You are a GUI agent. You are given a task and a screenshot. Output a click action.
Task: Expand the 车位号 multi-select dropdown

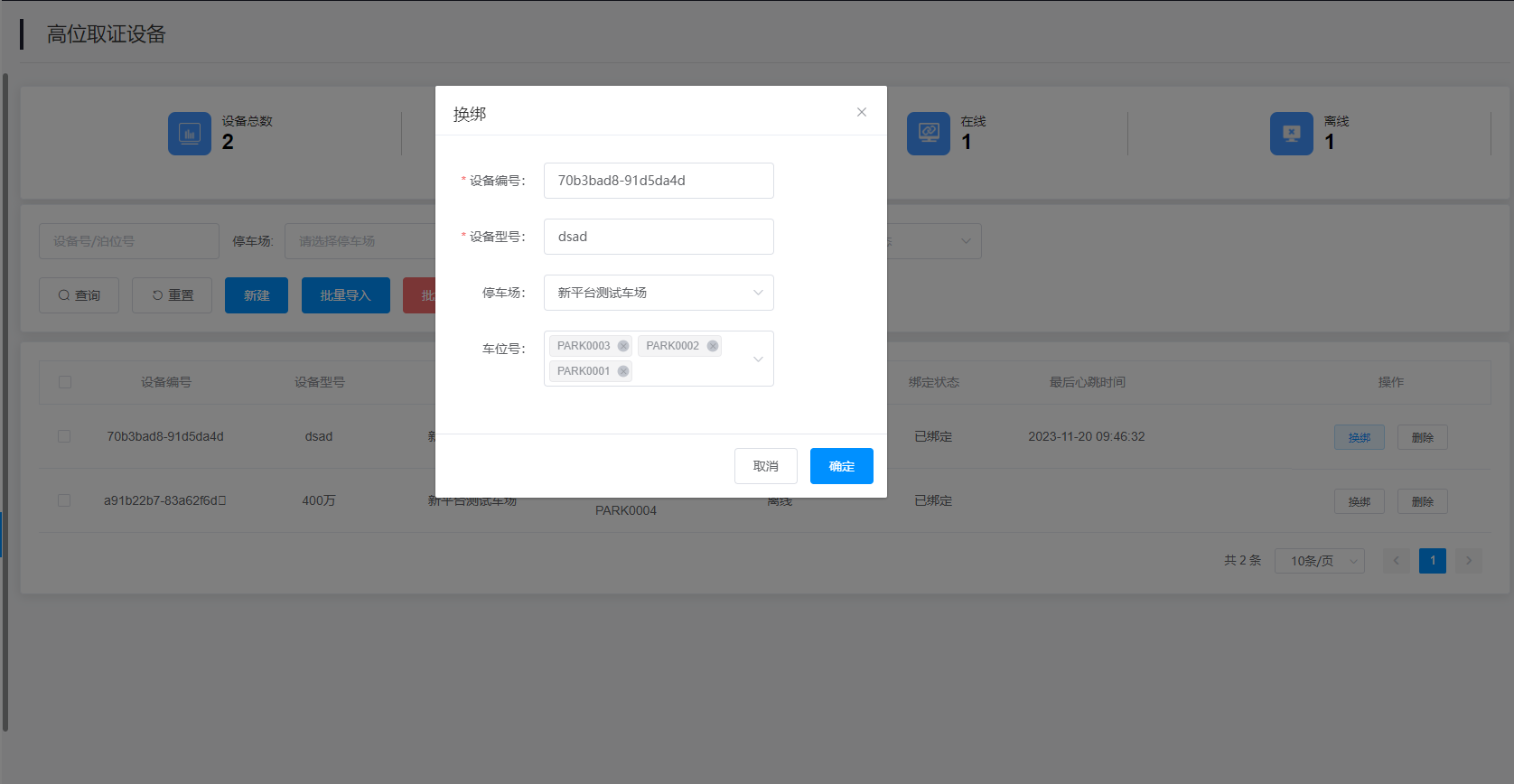(758, 359)
